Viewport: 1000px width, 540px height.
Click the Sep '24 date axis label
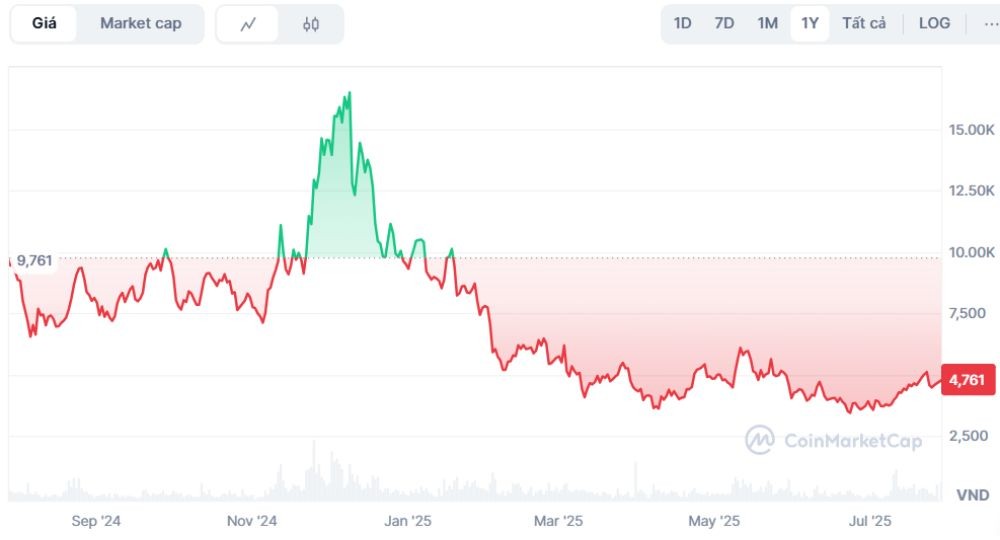point(96,521)
